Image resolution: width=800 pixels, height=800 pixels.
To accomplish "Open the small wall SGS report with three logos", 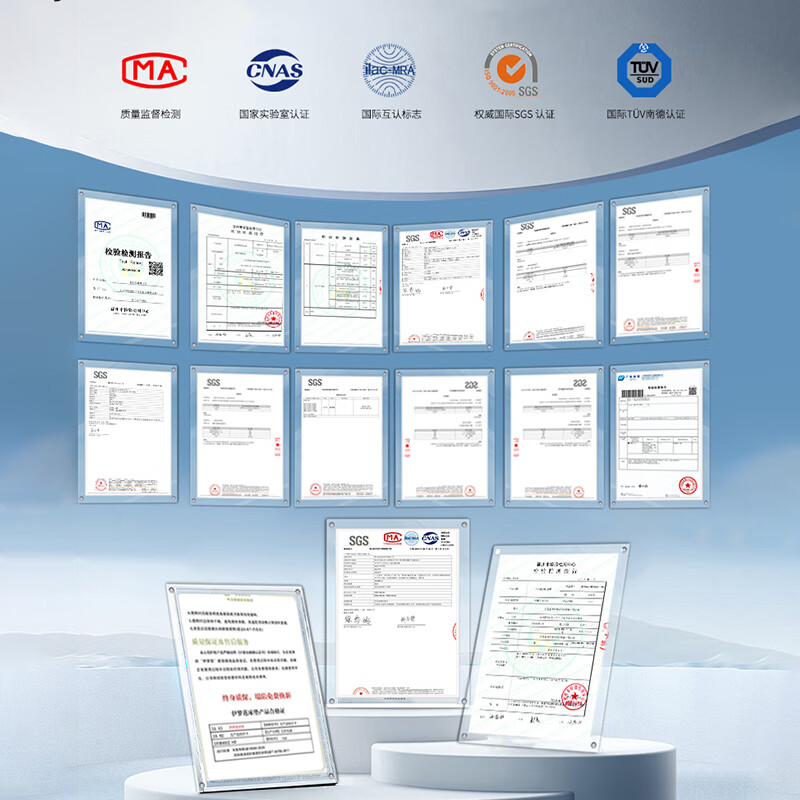I will (443, 286).
